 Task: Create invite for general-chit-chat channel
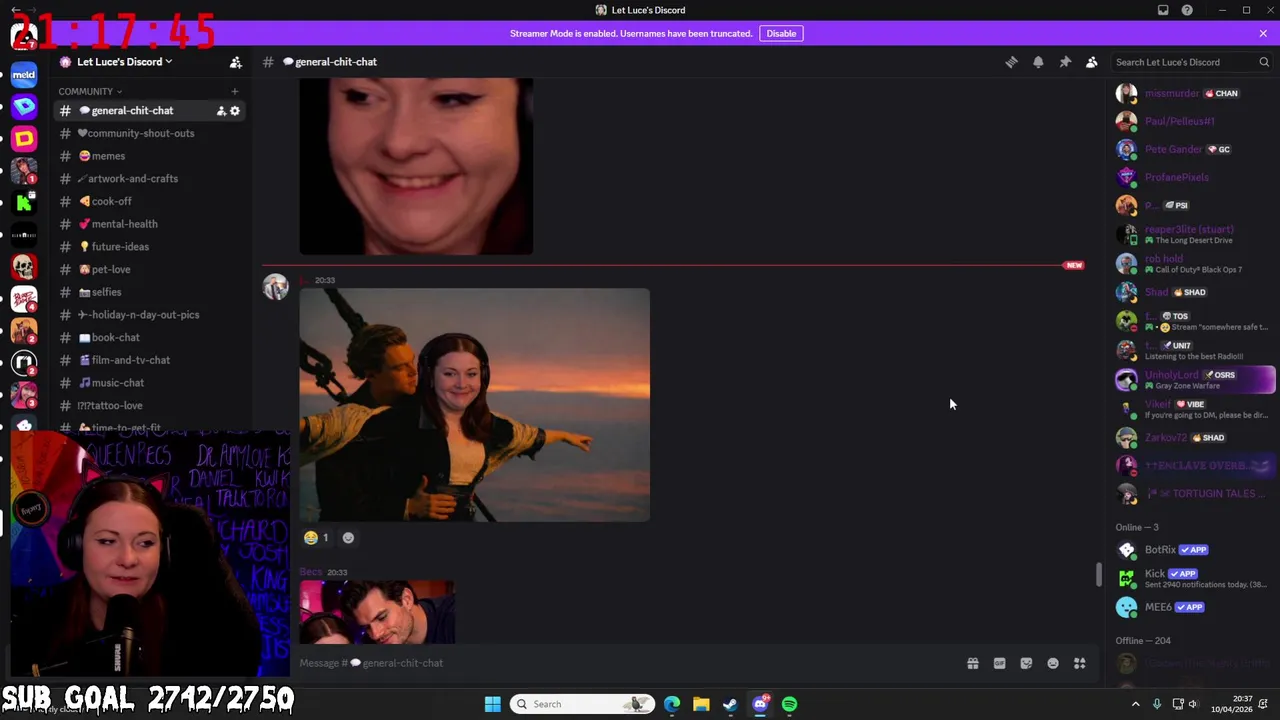click(x=221, y=111)
